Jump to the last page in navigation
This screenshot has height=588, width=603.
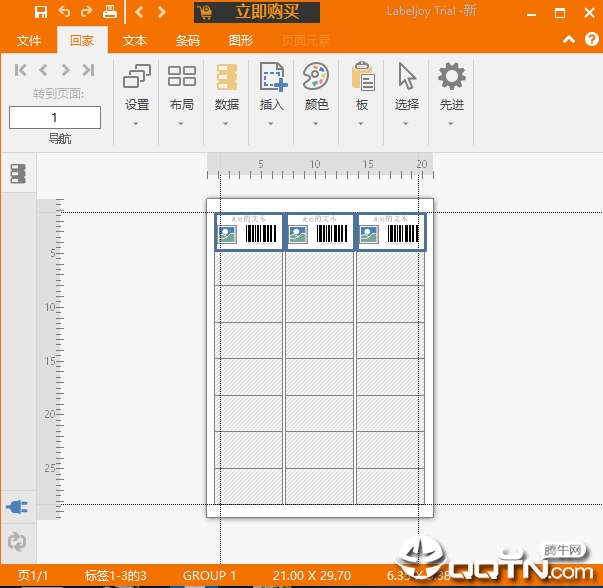tap(88, 70)
